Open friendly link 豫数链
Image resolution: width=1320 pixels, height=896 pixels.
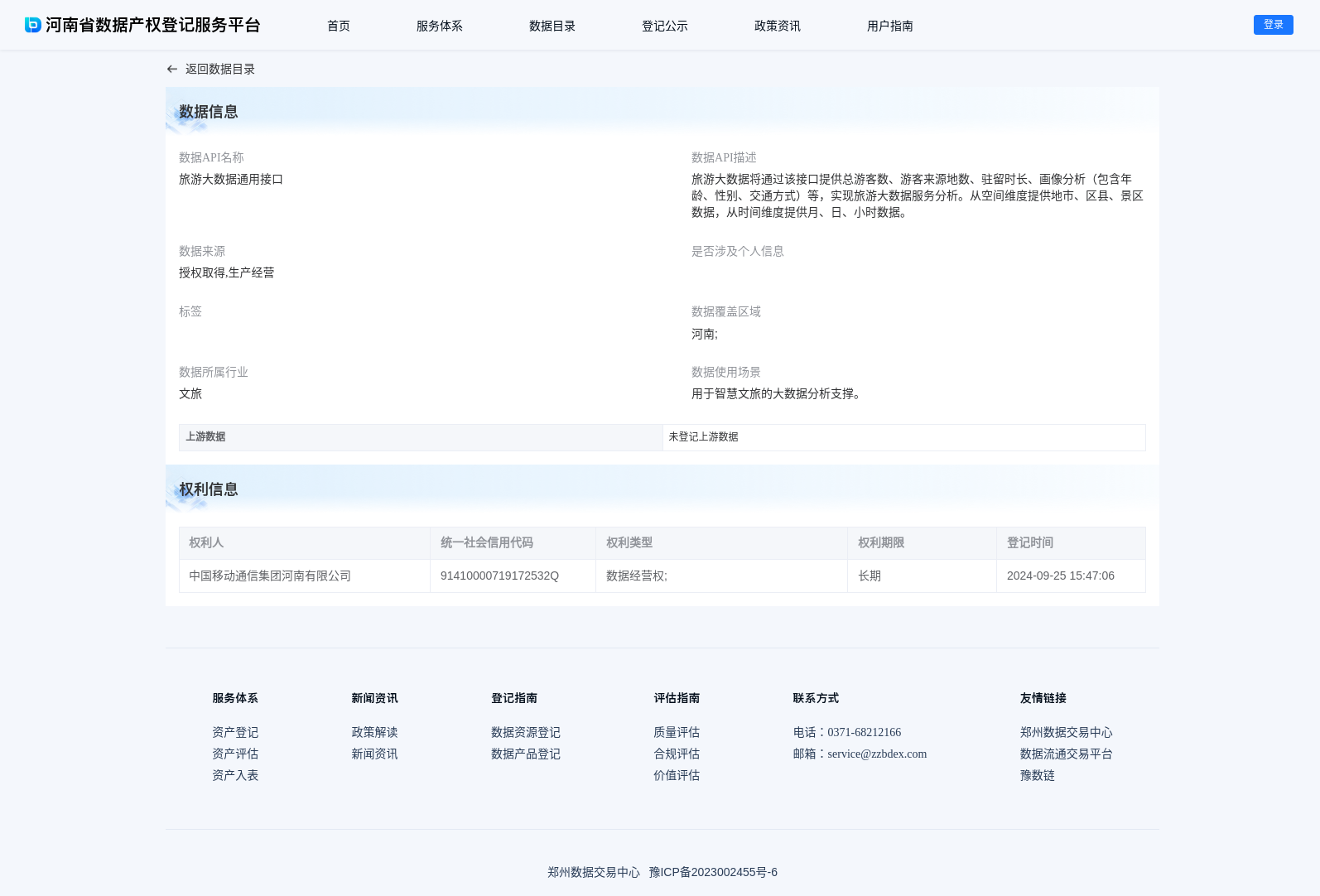(1038, 775)
